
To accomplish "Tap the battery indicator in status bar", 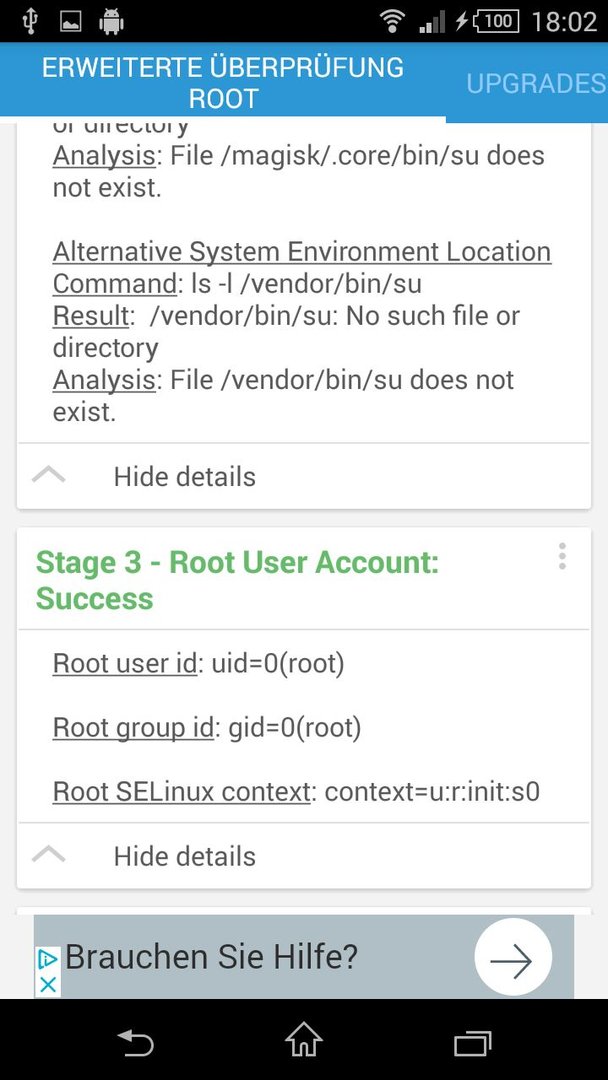I will click(x=495, y=21).
